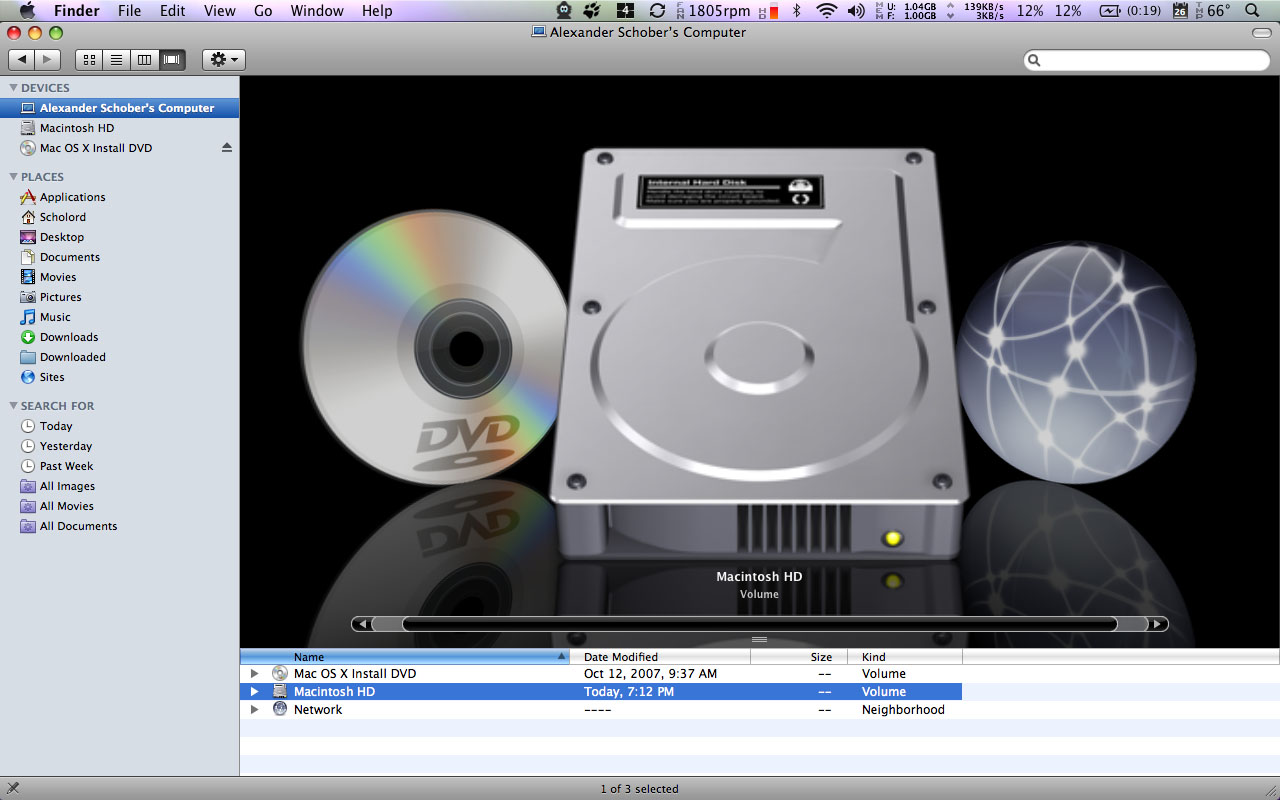Select Mac OS X Install DVD sidebar item
Image resolution: width=1280 pixels, height=800 pixels.
coord(119,148)
